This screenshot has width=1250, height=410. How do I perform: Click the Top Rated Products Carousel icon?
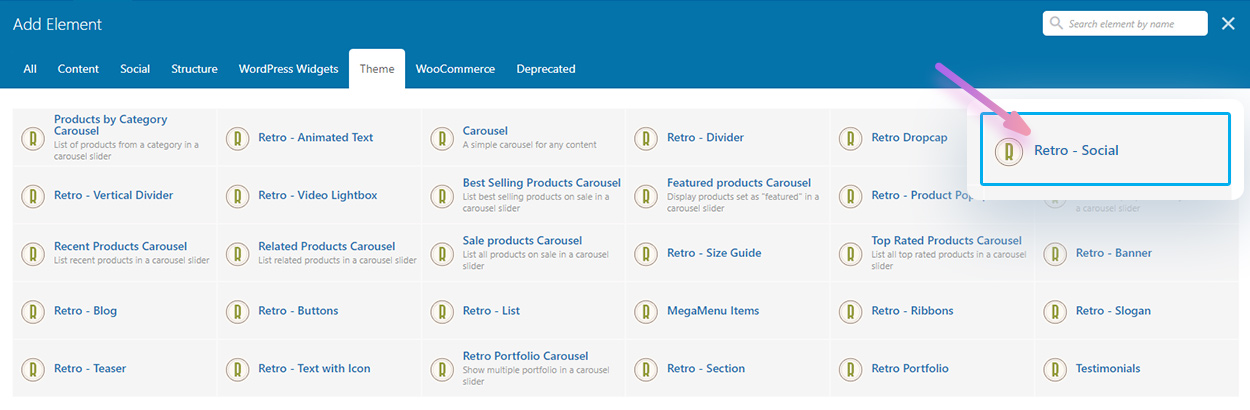click(851, 253)
